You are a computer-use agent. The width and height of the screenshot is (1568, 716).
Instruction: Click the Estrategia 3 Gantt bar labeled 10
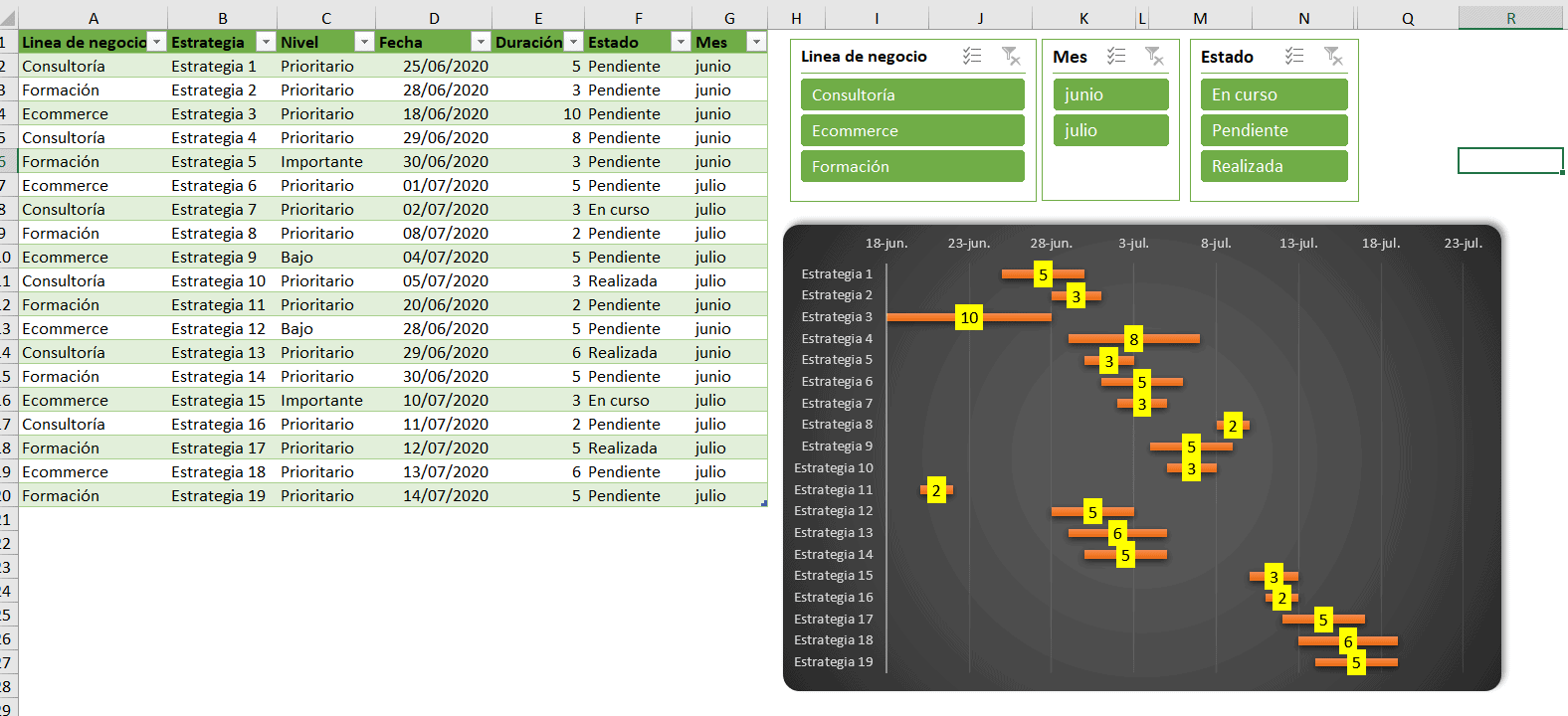[x=969, y=317]
